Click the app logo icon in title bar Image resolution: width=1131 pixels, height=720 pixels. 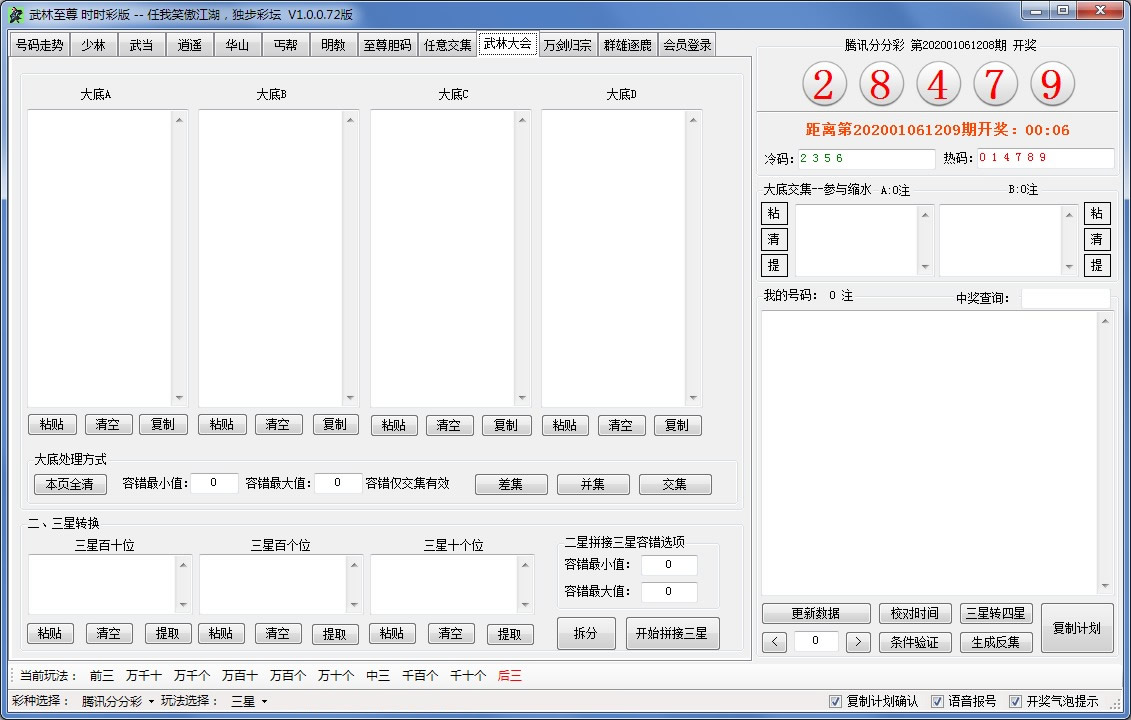(15, 15)
